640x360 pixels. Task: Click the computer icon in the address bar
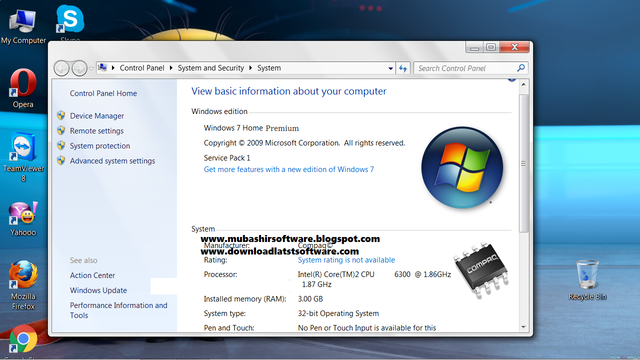(102, 68)
